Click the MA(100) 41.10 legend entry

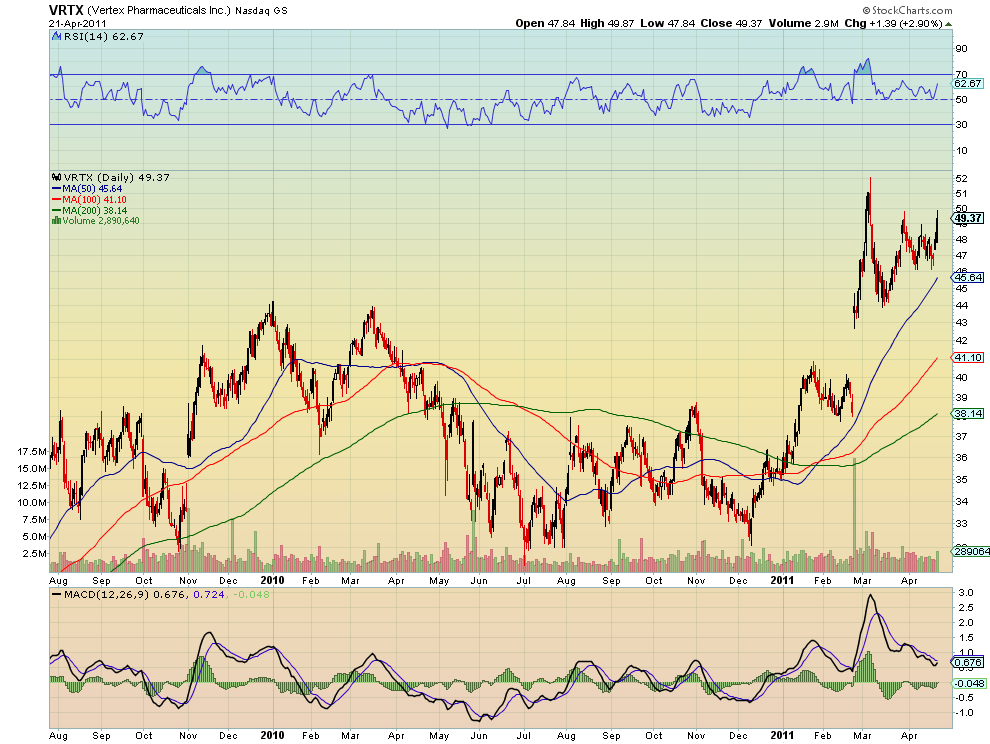tap(89, 200)
